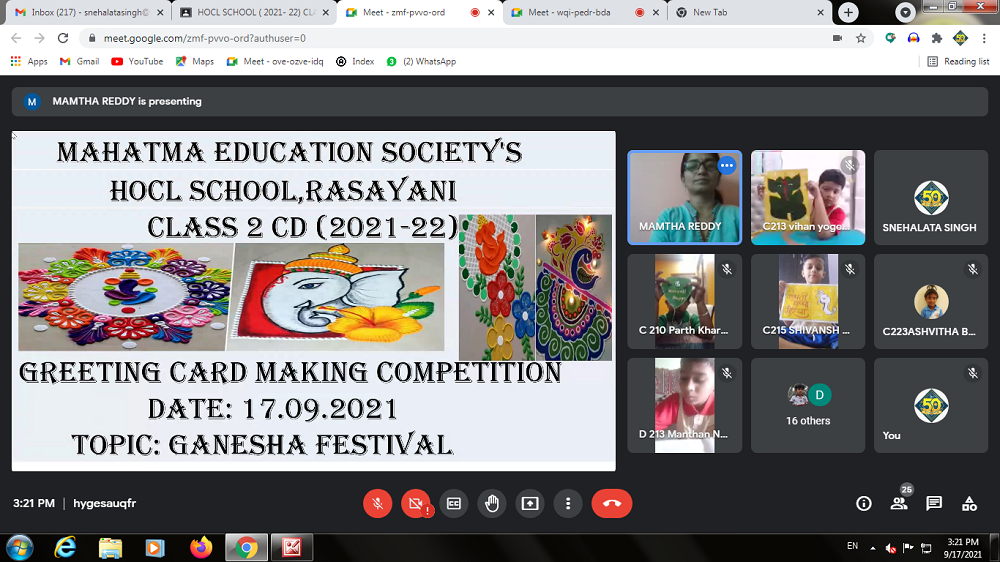Show the participants list with 25 badge
The image size is (1000, 562).
[899, 504]
